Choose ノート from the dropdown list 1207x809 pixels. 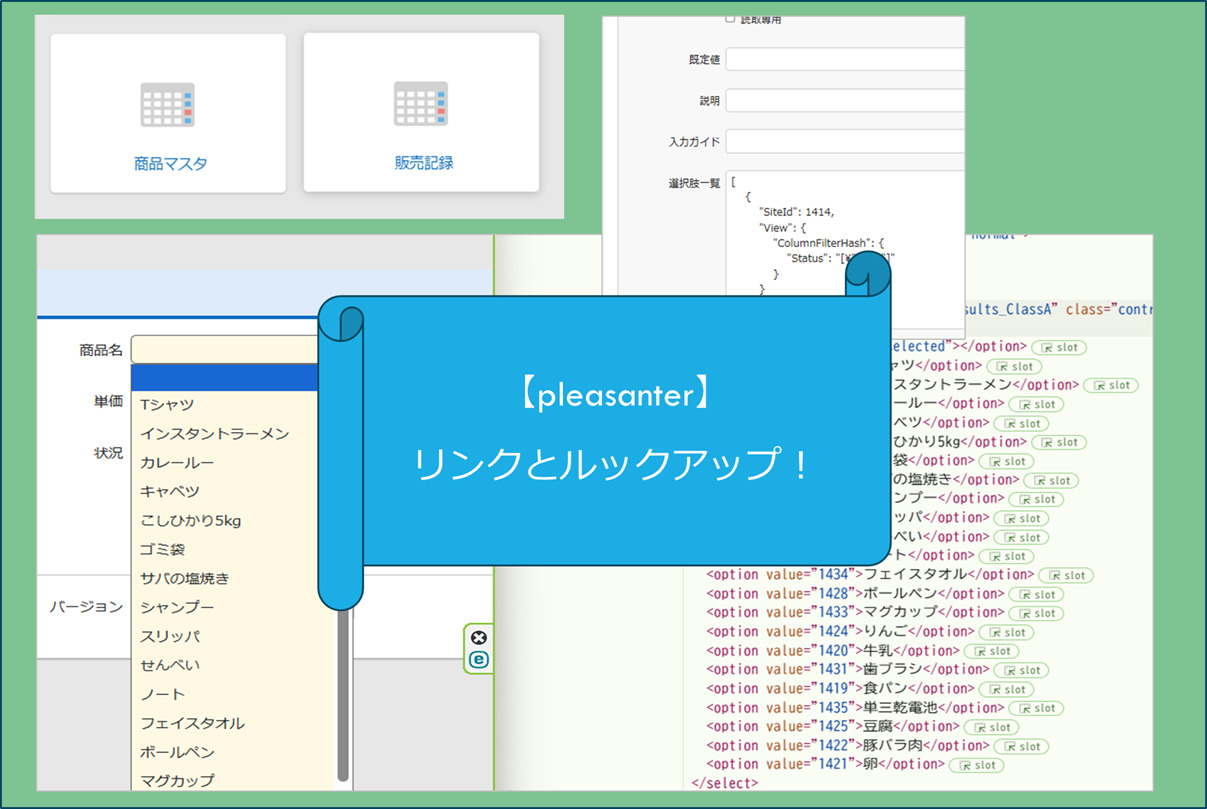coord(163,694)
